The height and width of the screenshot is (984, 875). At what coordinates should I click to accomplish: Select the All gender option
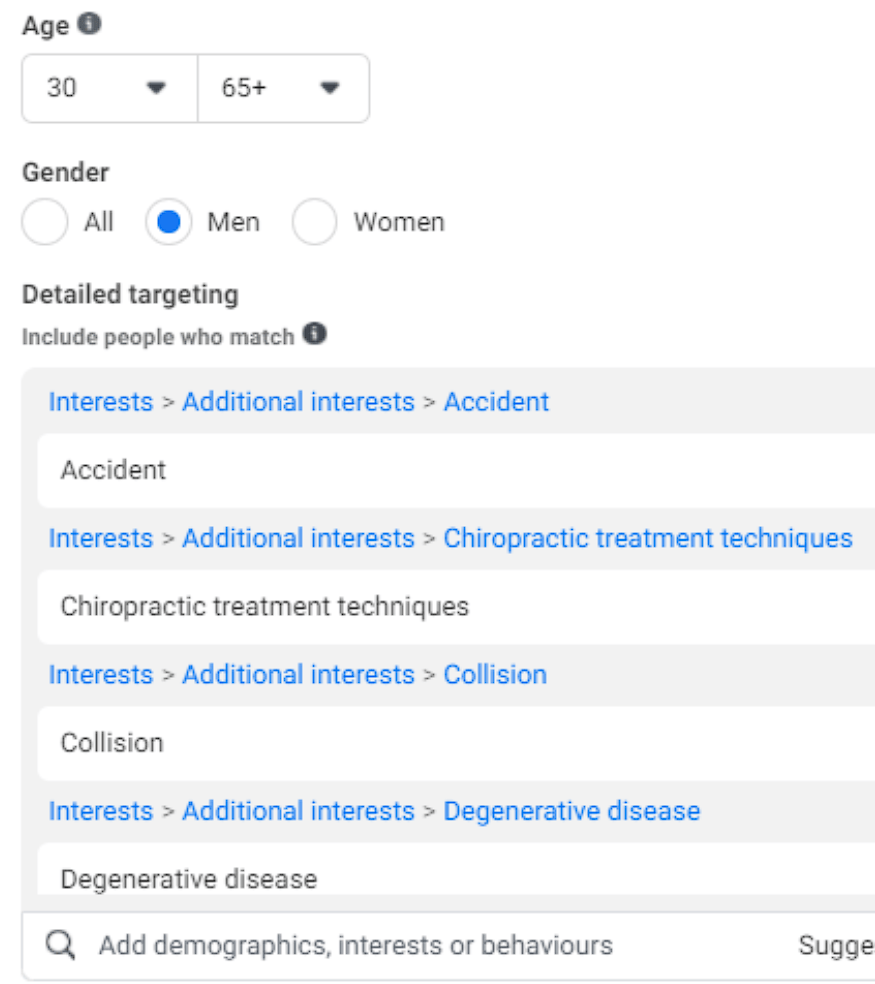pos(45,222)
